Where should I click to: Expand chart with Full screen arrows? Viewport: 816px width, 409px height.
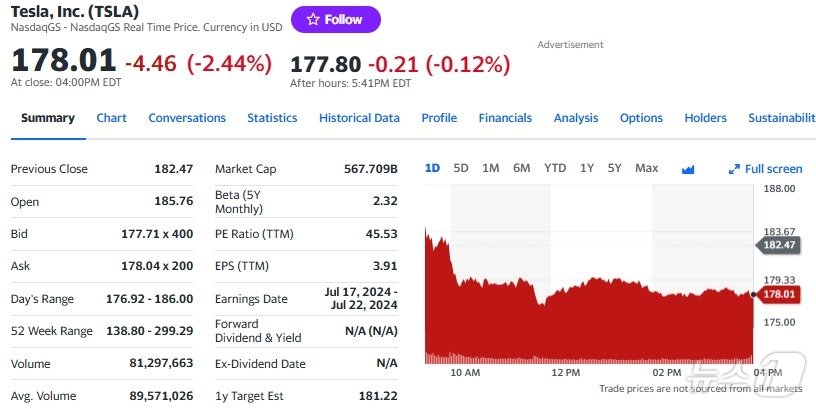tap(766, 169)
